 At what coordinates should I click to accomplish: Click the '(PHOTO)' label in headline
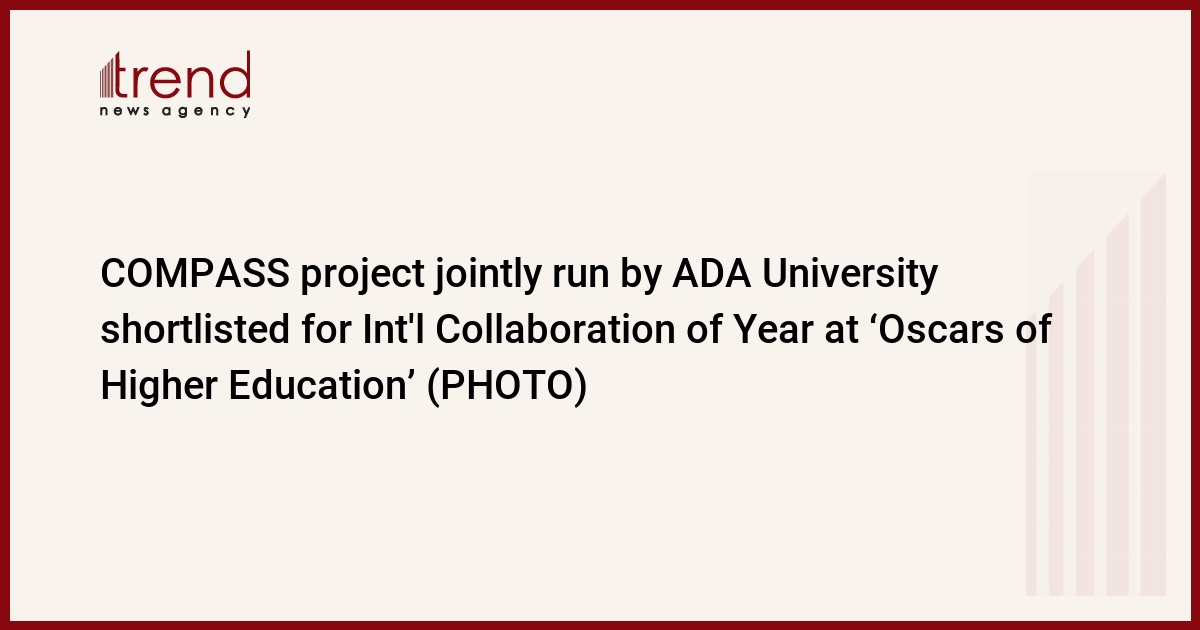pyautogui.click(x=506, y=387)
